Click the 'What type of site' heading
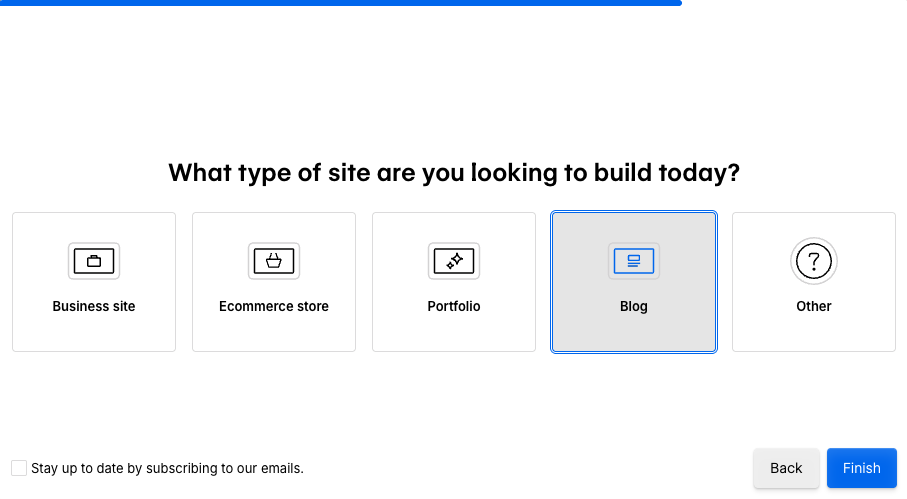907x499 pixels. click(x=454, y=172)
